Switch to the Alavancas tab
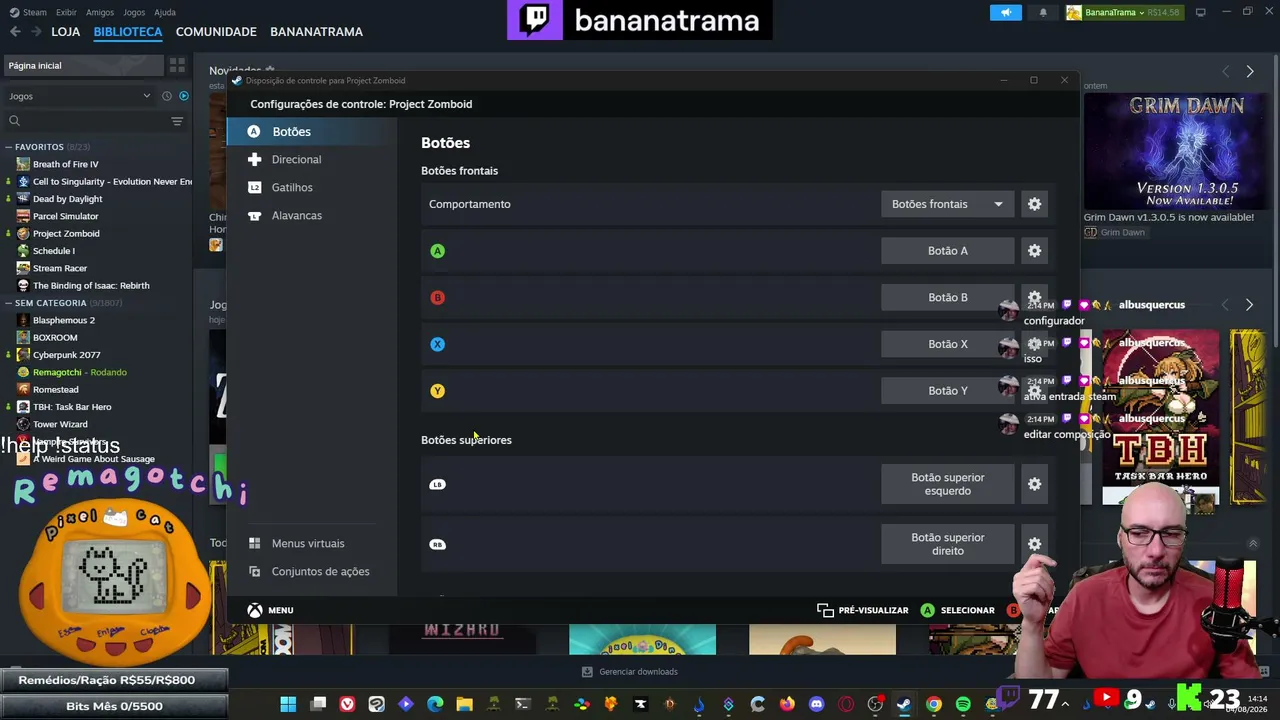The image size is (1280, 720). pyautogui.click(x=312, y=216)
